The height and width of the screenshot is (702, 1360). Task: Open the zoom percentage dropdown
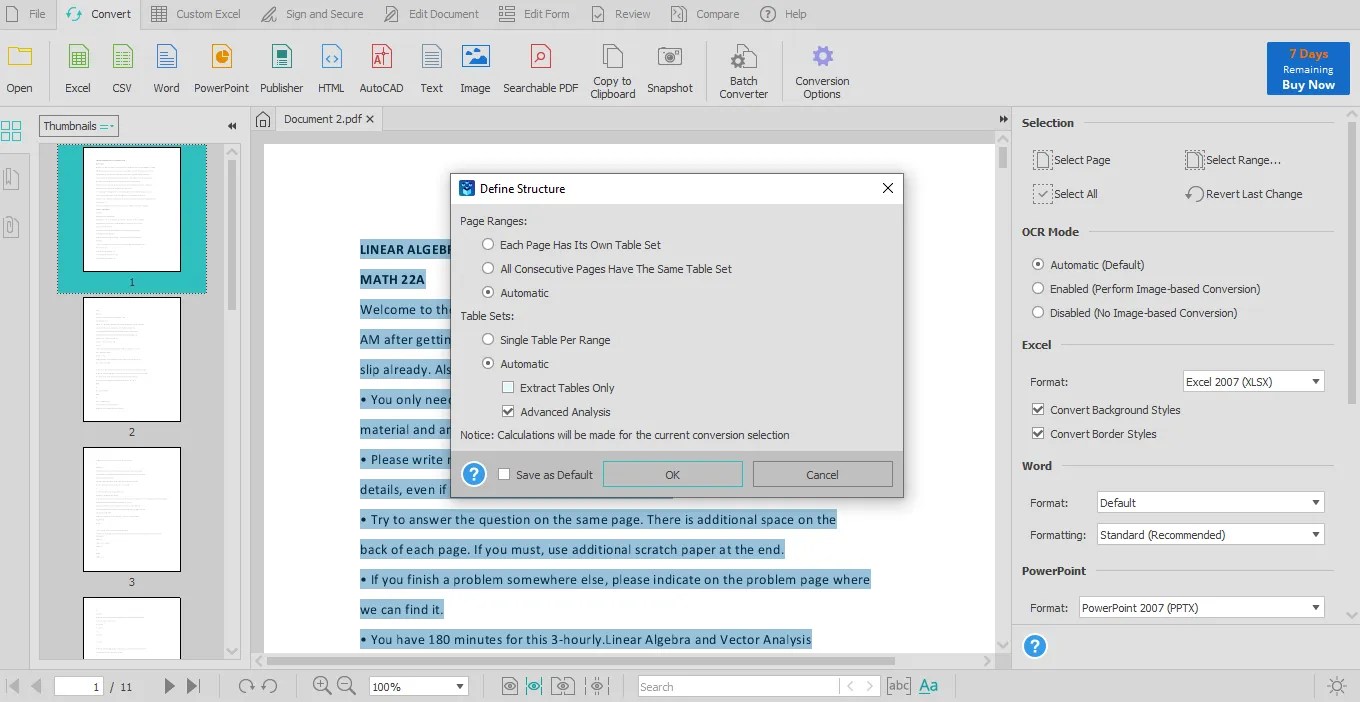418,686
